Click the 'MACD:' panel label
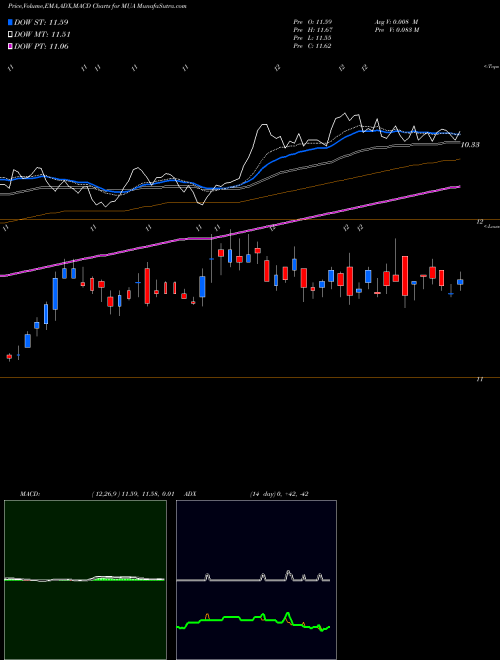 pos(30,494)
